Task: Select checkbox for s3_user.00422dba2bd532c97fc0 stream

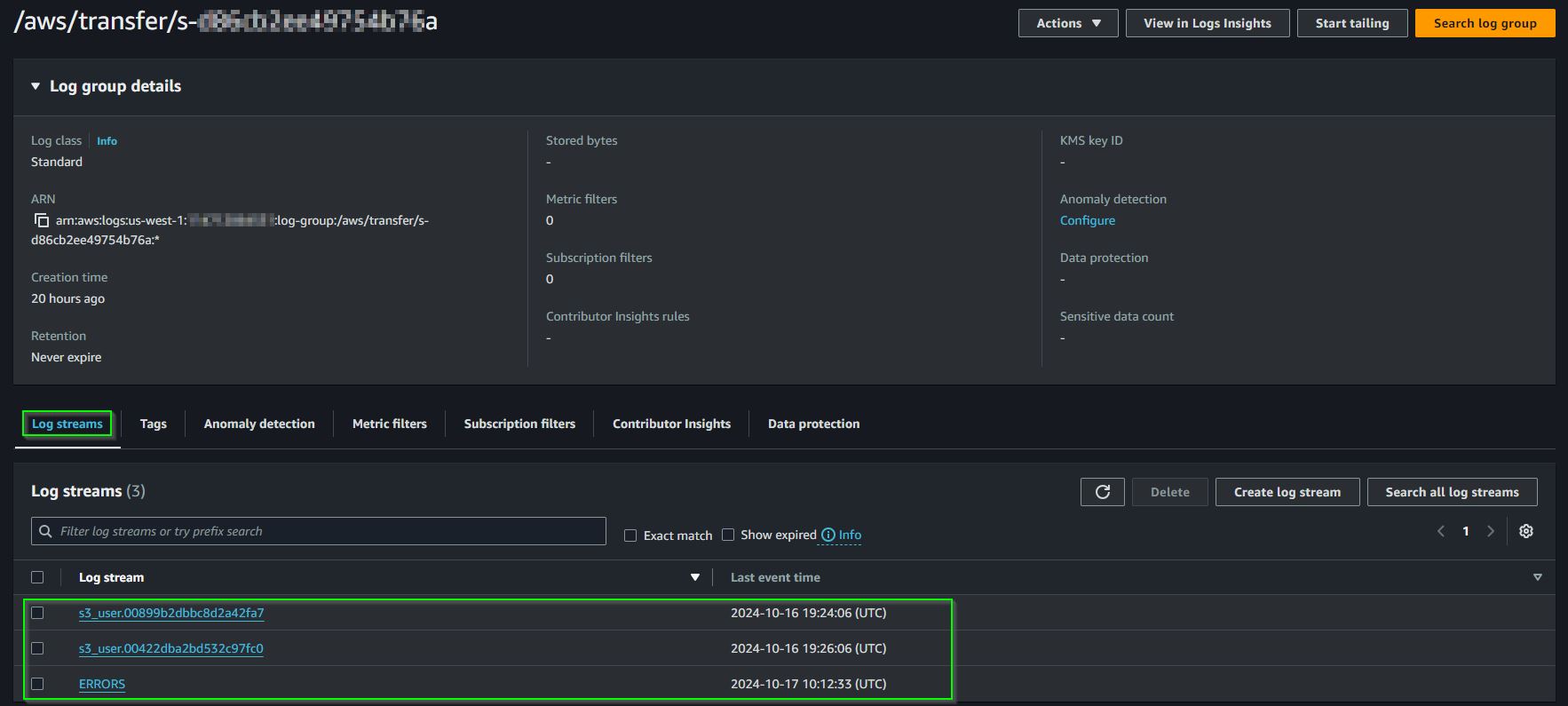Action: [37, 648]
